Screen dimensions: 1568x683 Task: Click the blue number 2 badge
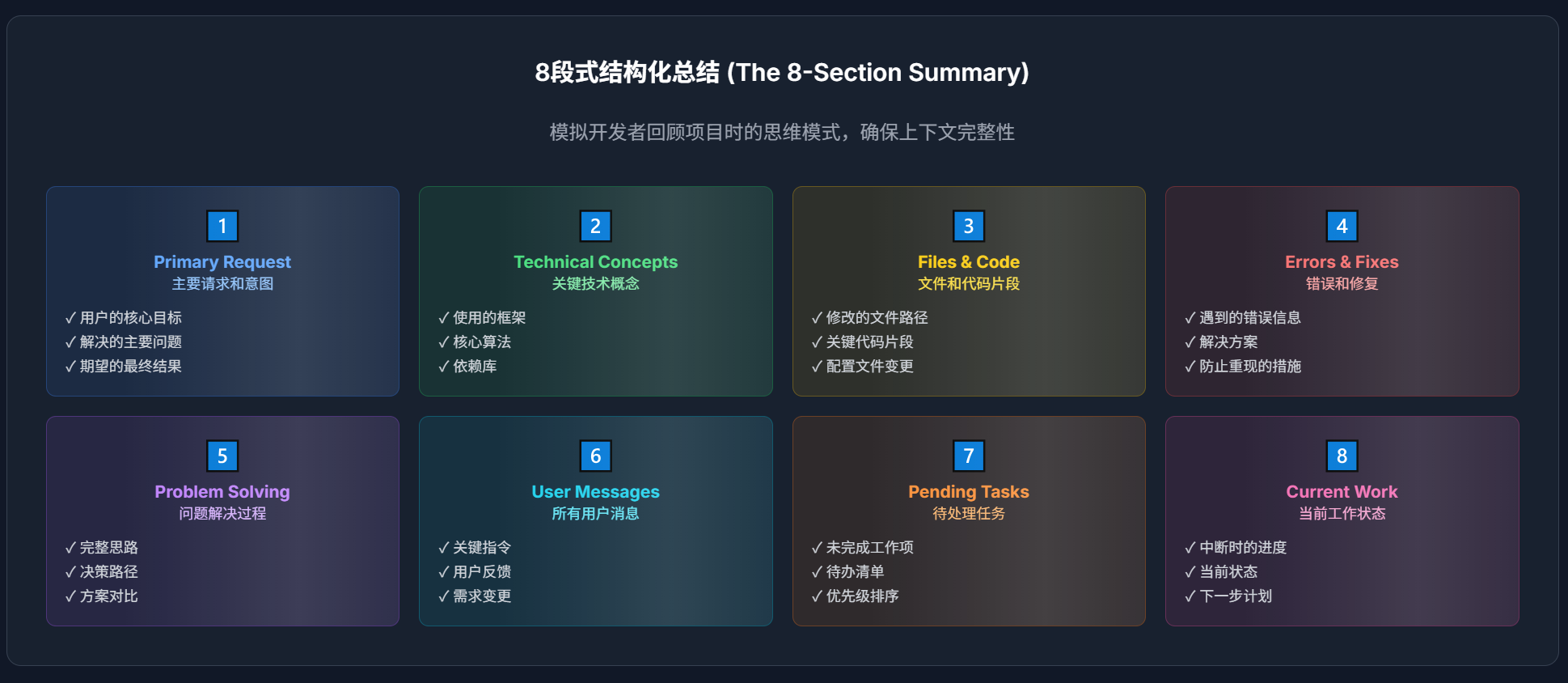click(x=595, y=226)
